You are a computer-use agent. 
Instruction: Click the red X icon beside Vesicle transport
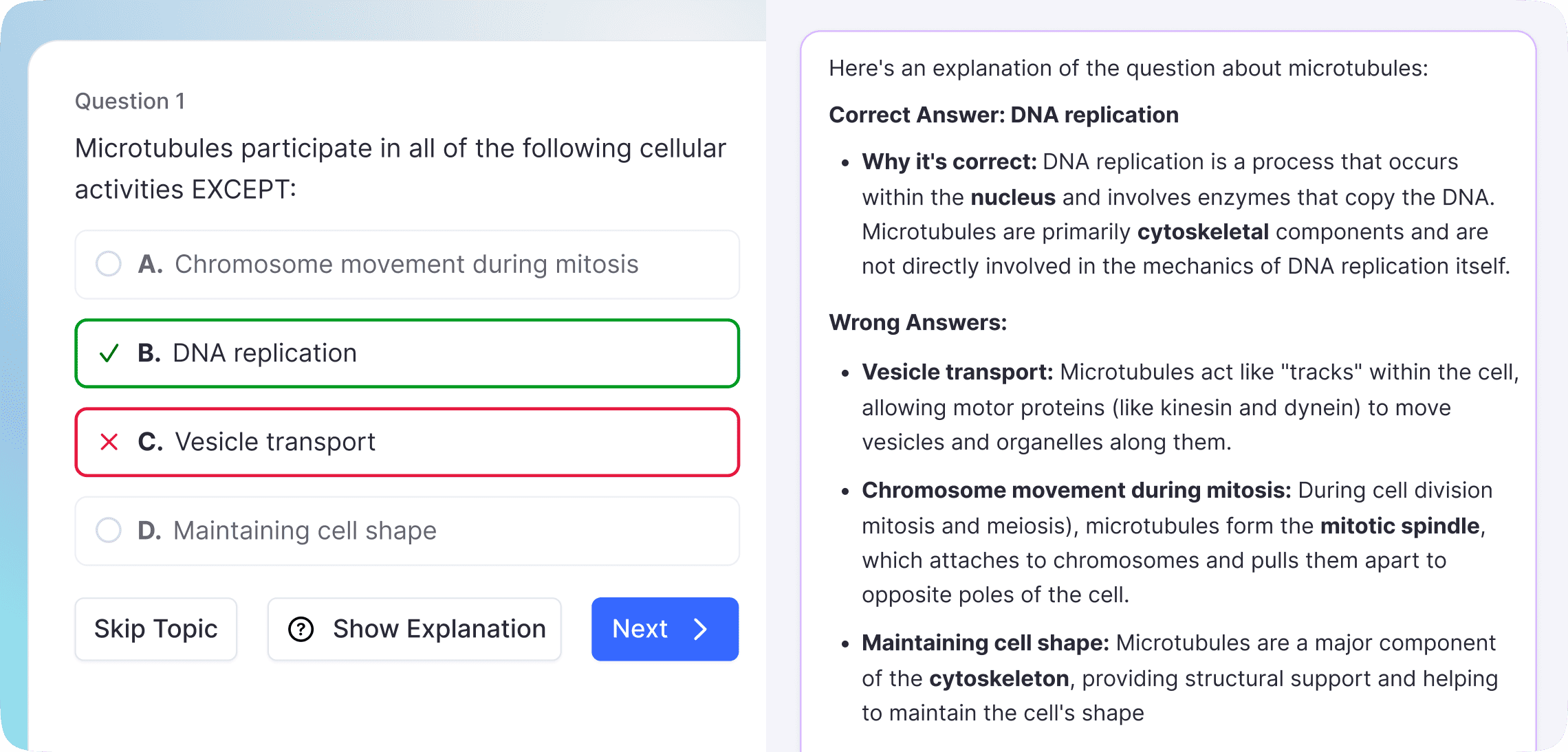[108, 442]
